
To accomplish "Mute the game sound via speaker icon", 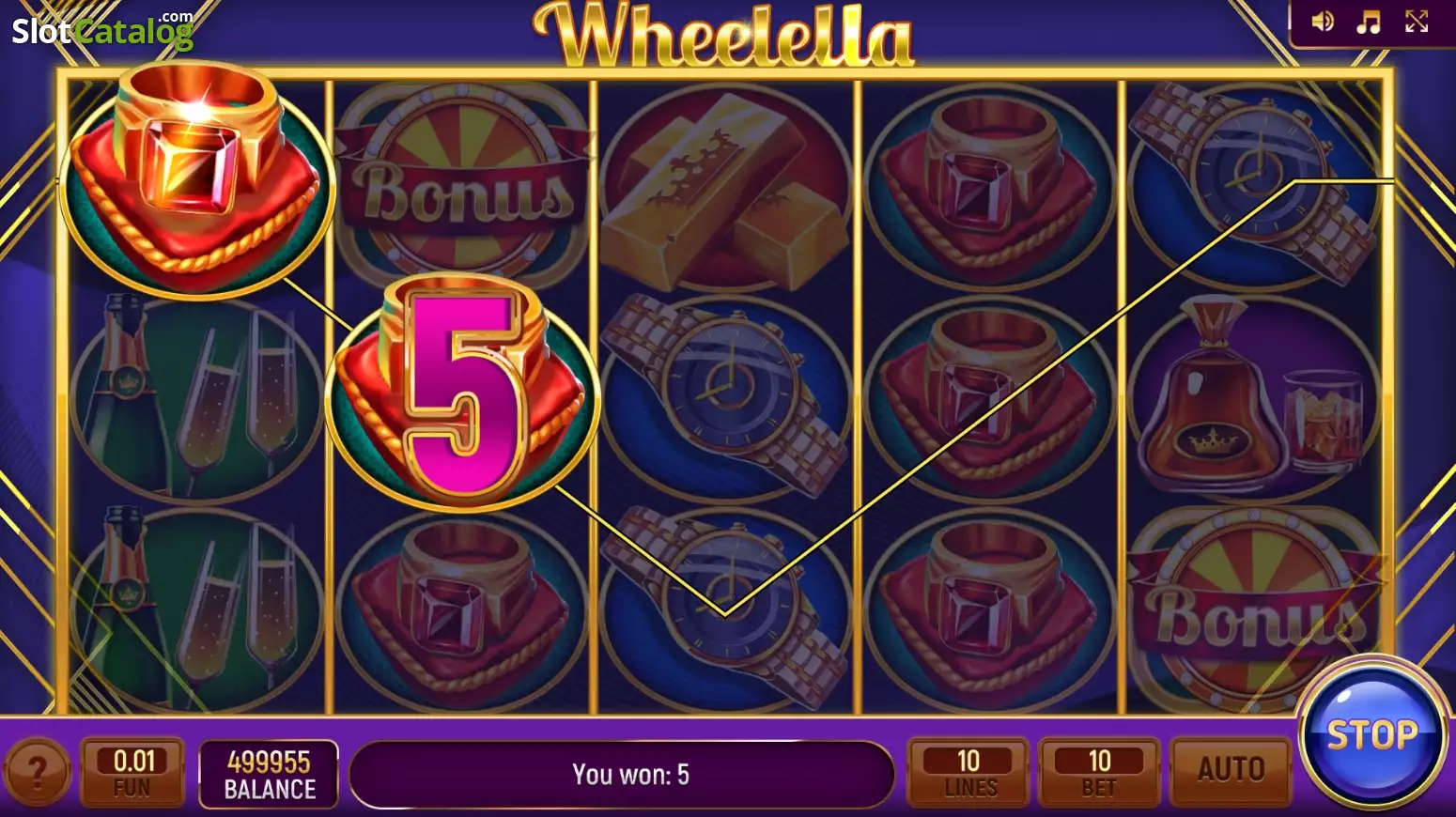I will pyautogui.click(x=1323, y=22).
